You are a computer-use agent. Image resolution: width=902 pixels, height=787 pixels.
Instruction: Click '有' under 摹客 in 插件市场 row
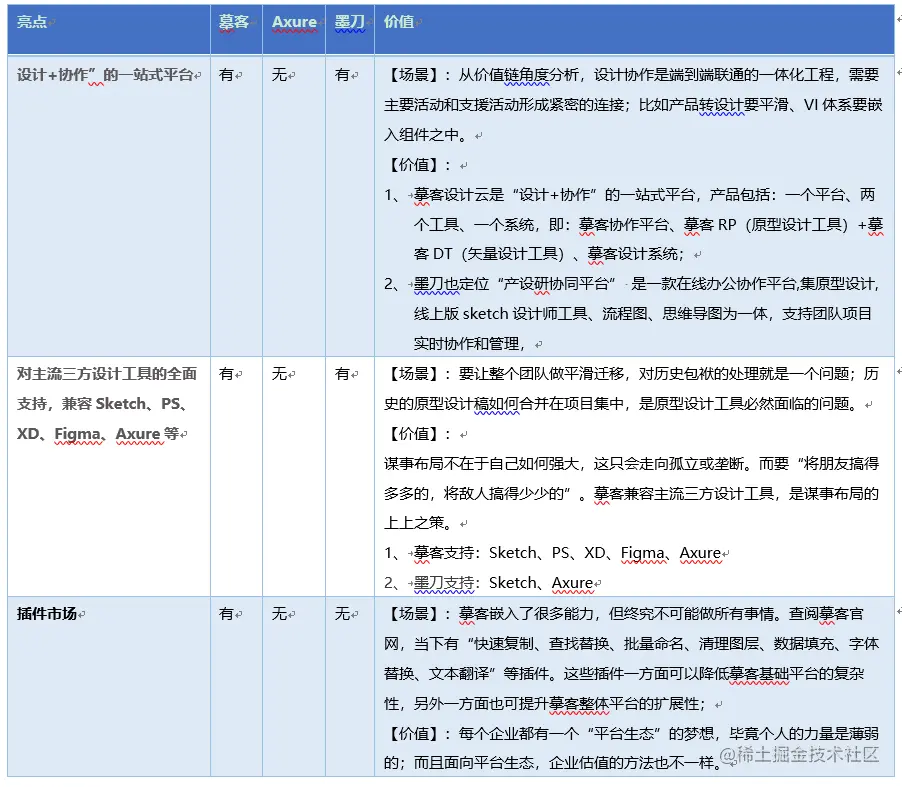[x=226, y=614]
